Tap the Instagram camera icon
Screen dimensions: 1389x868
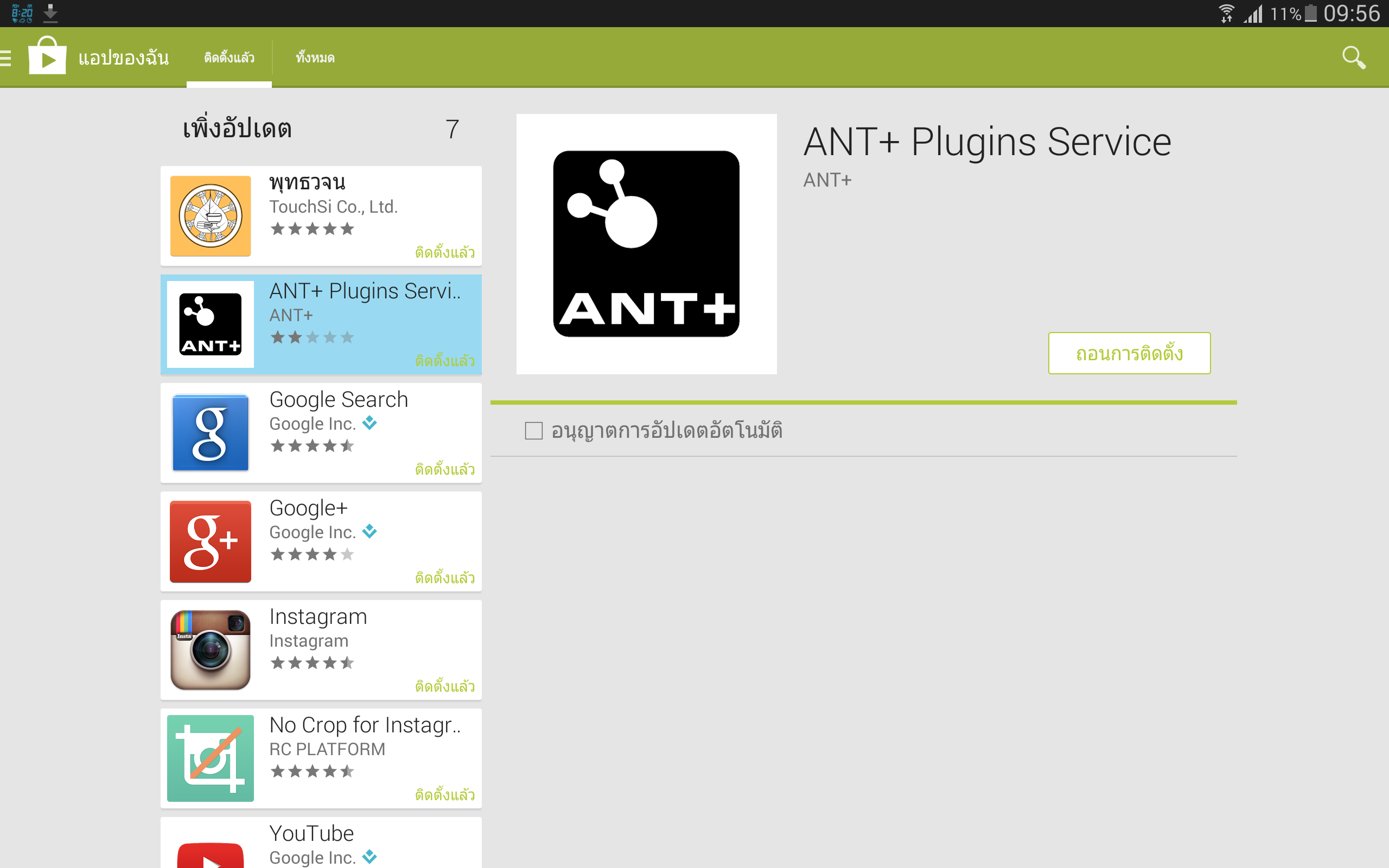[211, 650]
